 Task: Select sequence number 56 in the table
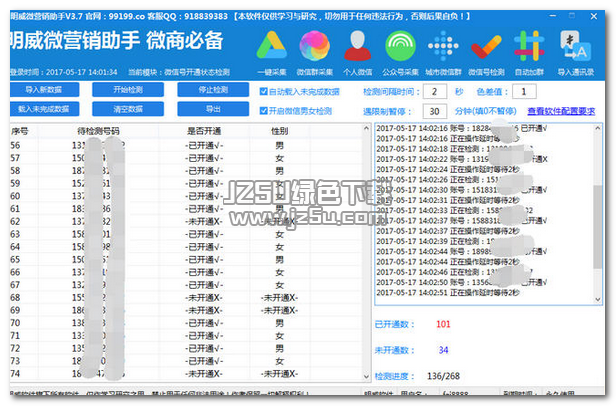pyautogui.click(x=16, y=145)
